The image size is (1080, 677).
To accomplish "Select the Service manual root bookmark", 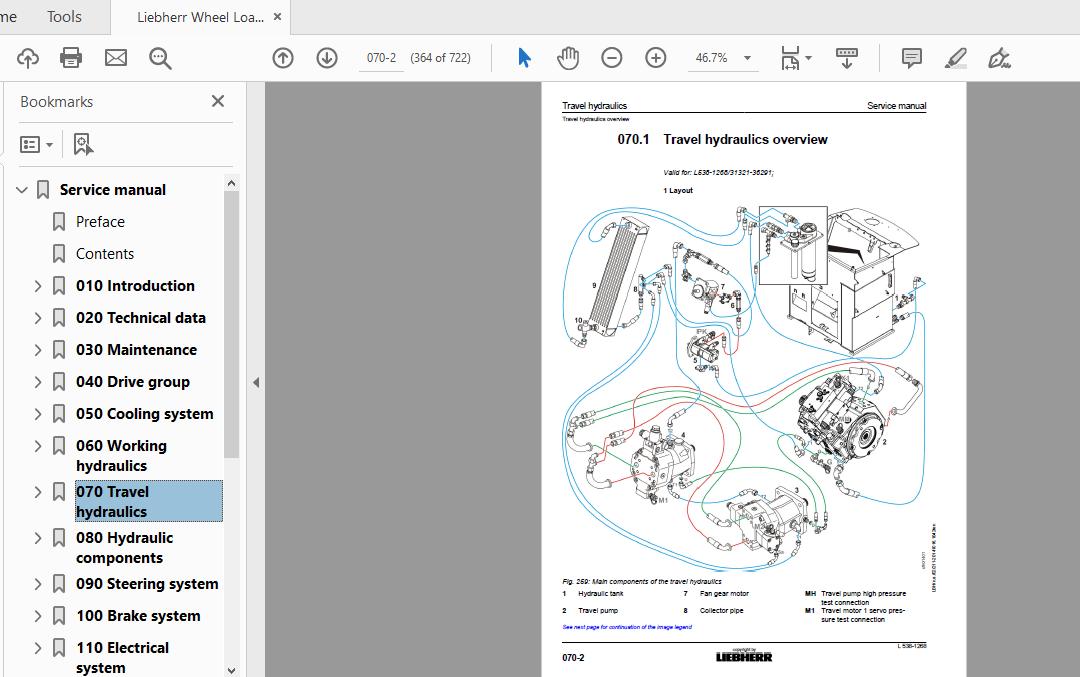I will (x=112, y=189).
